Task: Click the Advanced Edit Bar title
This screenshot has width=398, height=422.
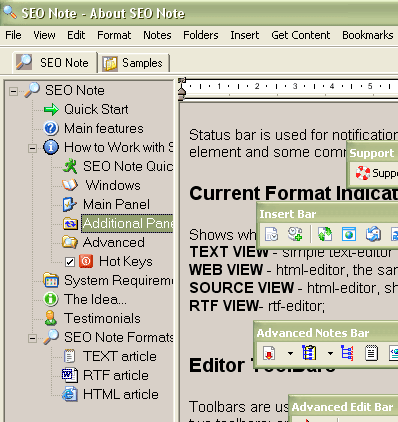Action: 342,407
